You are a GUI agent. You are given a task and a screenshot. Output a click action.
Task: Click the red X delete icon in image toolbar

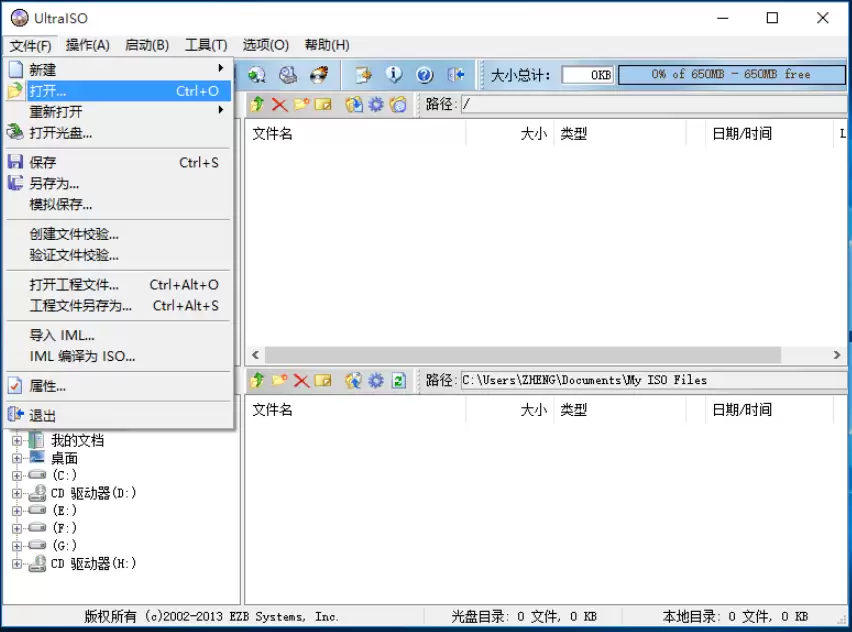pos(279,104)
